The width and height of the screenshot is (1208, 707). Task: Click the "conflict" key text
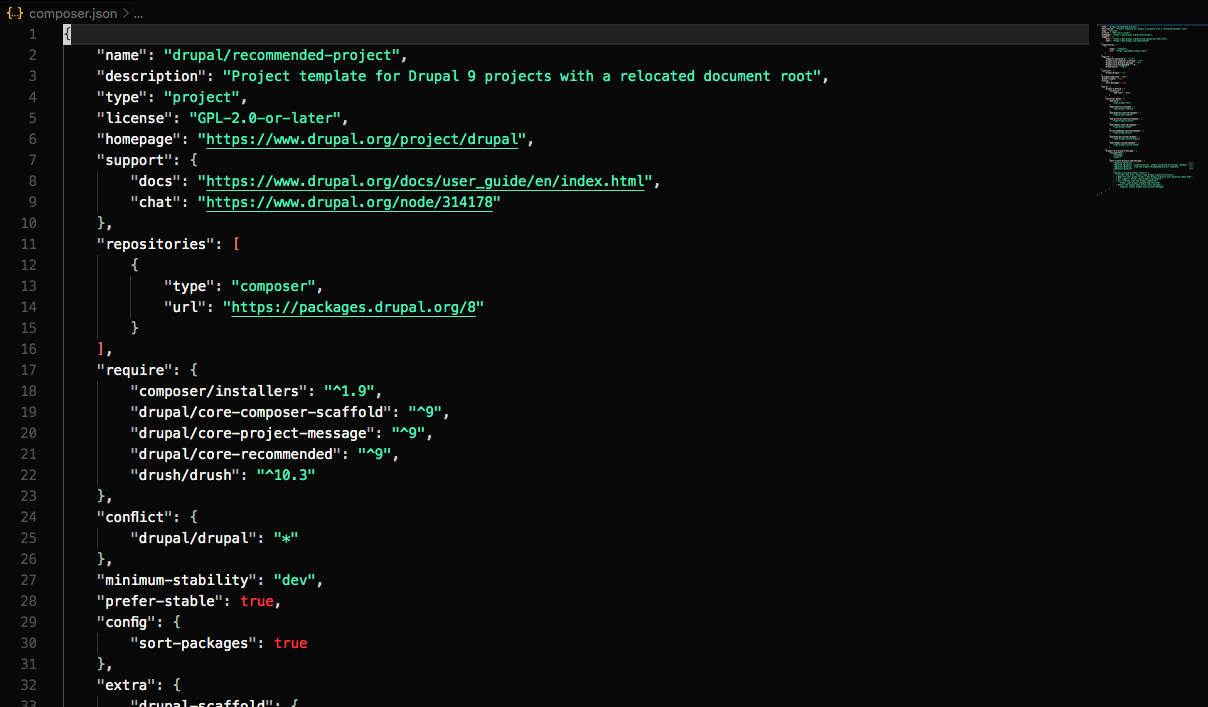[138, 517]
